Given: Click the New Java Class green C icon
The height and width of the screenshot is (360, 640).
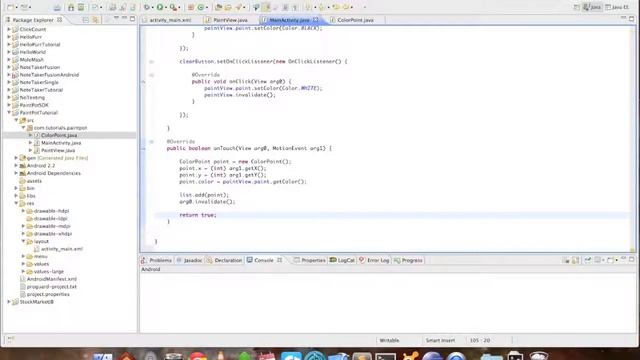Looking at the screenshot, I should pos(201,7).
